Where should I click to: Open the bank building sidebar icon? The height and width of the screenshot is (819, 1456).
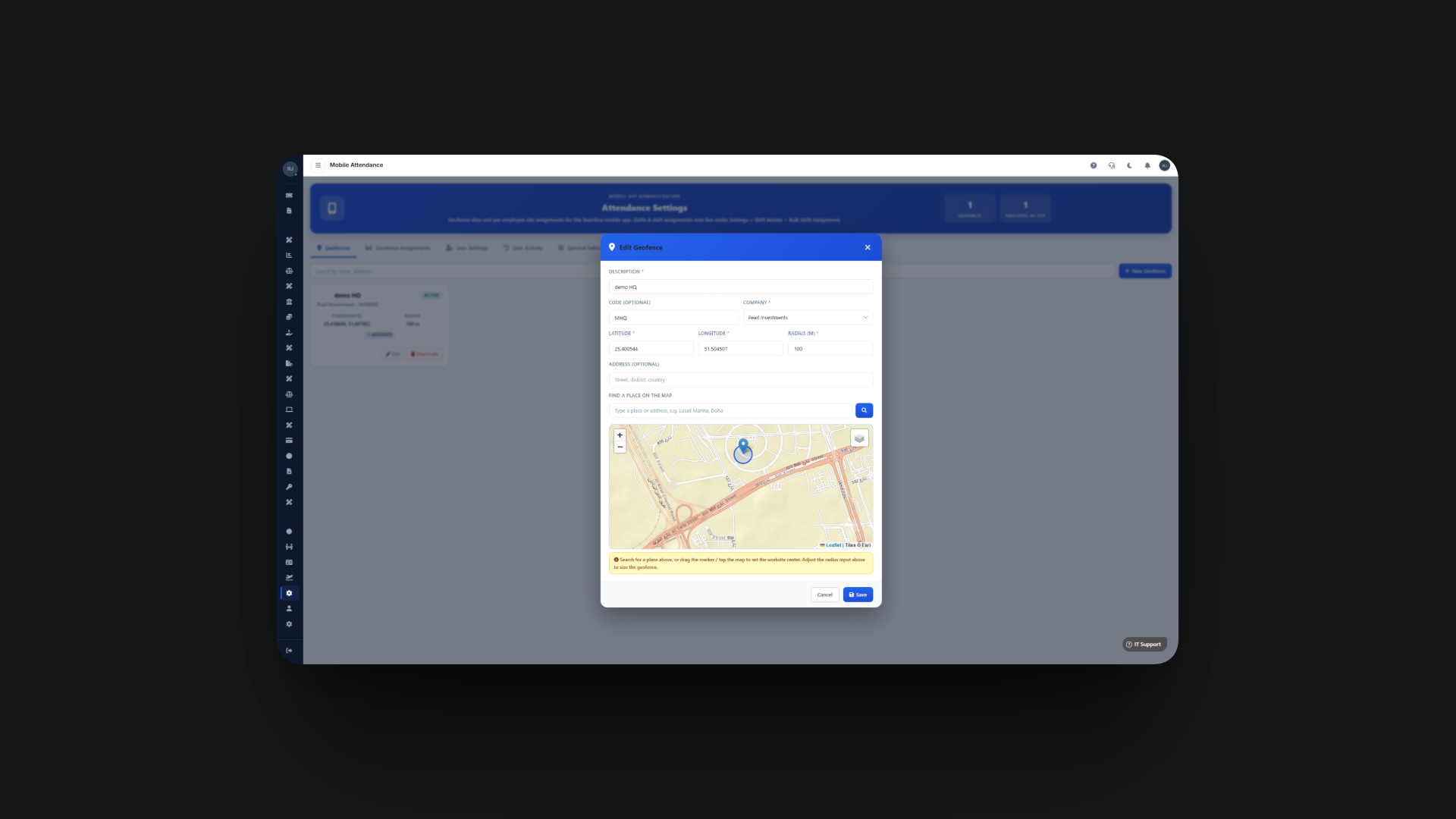pos(289,302)
